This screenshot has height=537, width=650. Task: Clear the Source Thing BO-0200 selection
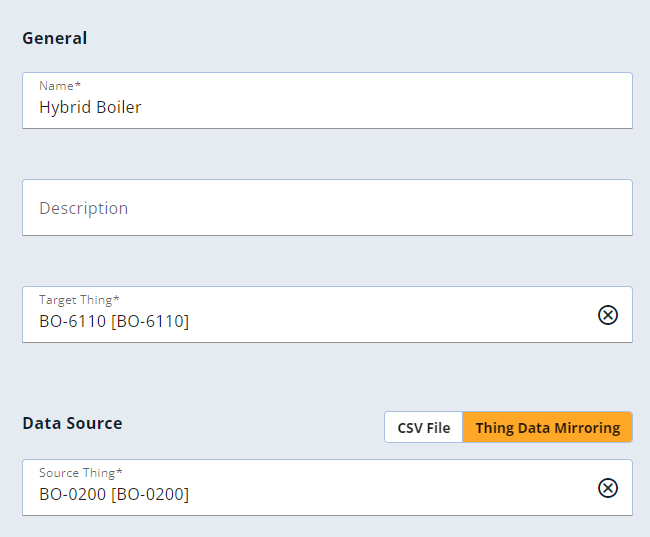point(608,488)
